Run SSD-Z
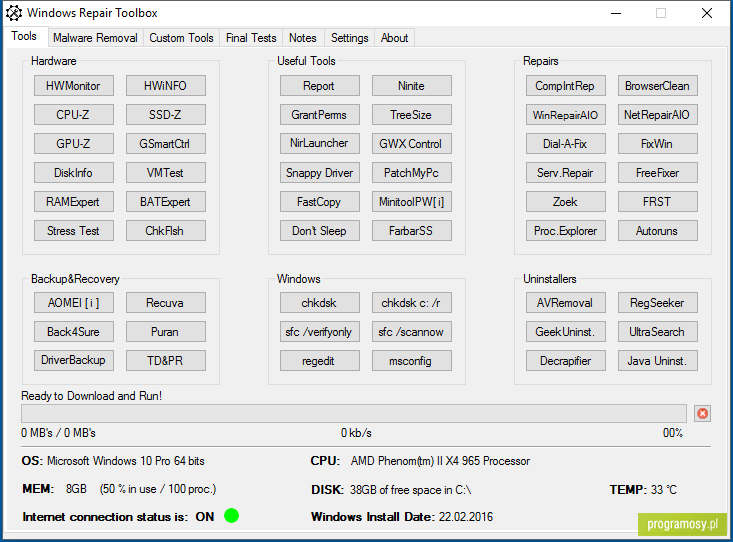 165,115
